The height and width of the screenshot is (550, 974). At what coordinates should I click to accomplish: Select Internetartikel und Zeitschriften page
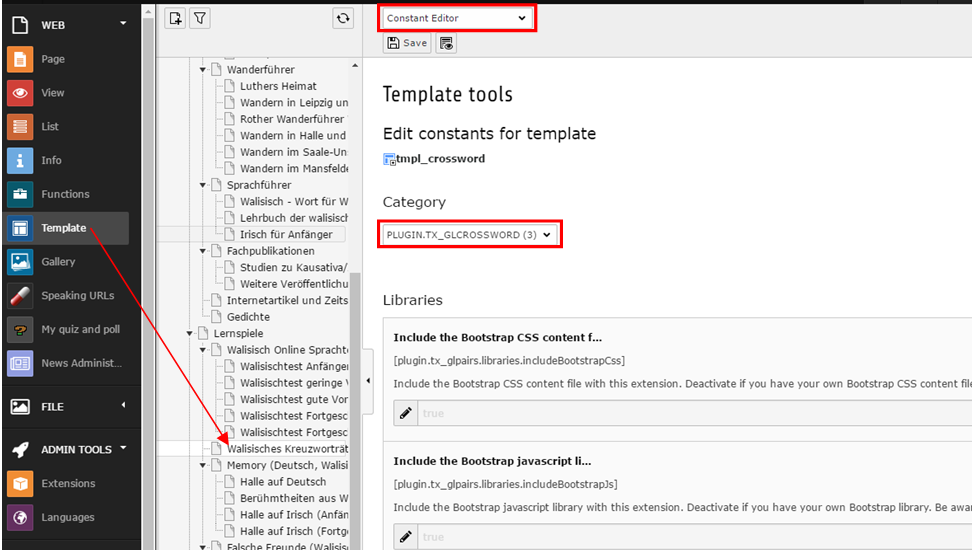point(288,301)
